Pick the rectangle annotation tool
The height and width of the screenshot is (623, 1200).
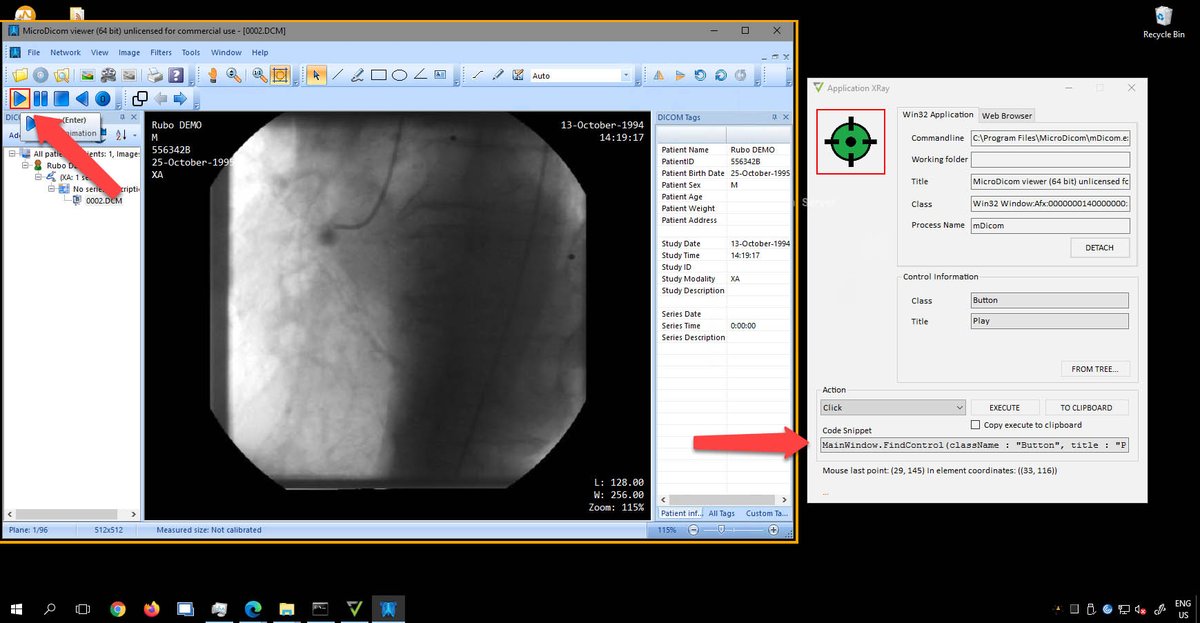[x=379, y=75]
